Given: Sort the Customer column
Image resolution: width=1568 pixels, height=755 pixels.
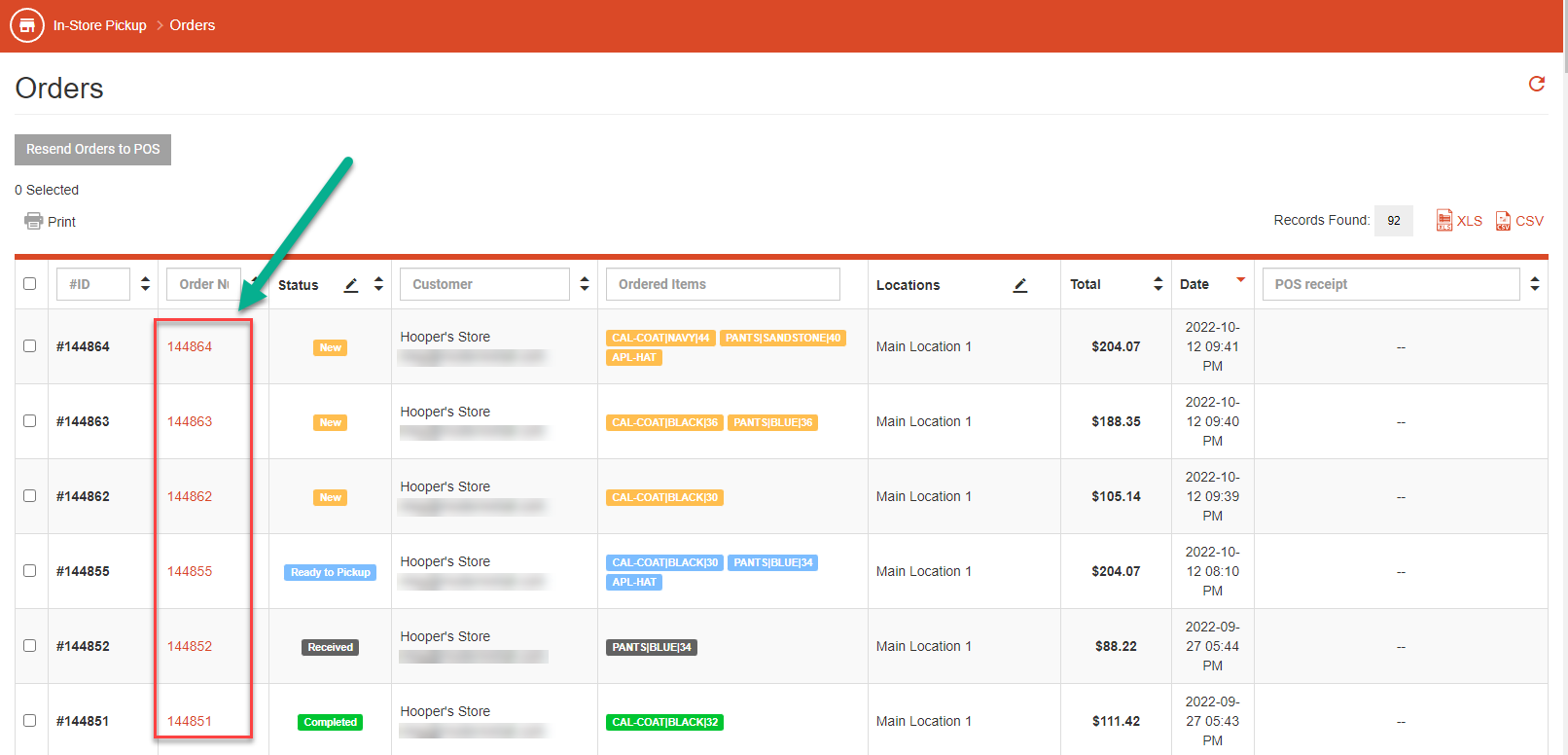Looking at the screenshot, I should [585, 284].
